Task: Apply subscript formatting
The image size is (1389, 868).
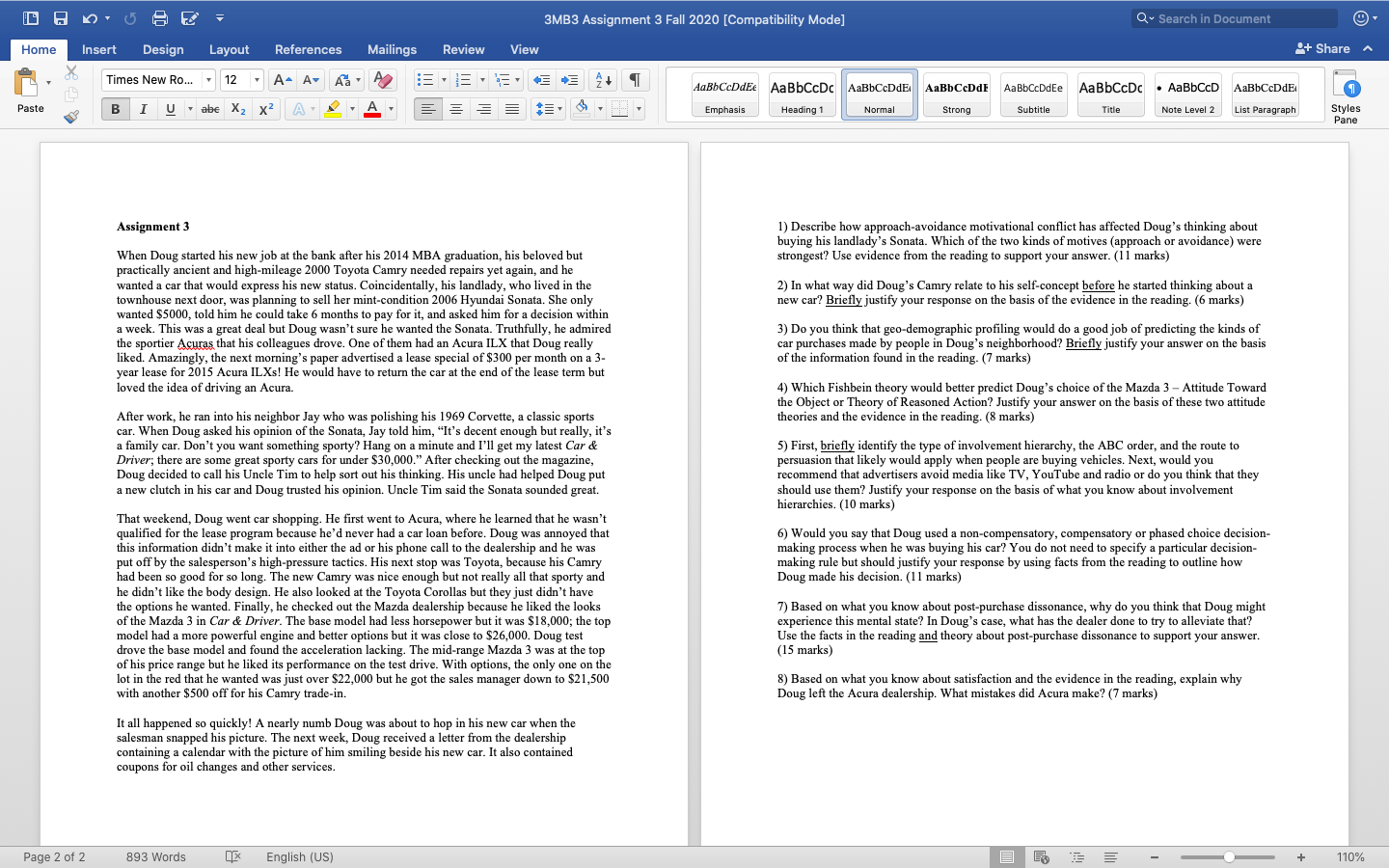Action: (x=238, y=109)
